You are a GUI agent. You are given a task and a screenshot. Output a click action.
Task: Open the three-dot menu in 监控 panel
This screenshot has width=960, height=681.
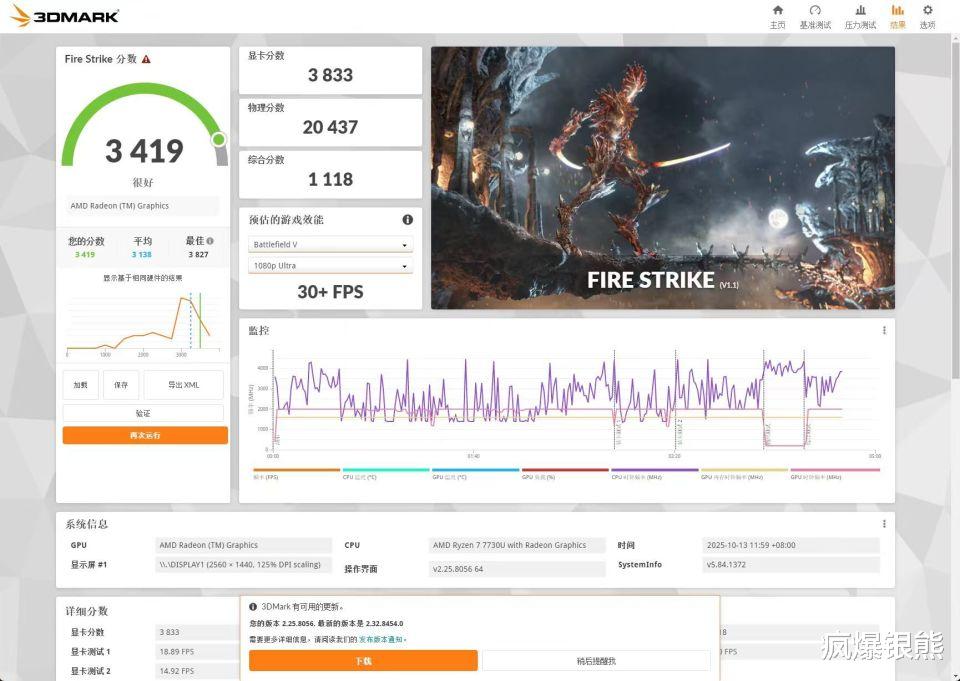pyautogui.click(x=884, y=330)
